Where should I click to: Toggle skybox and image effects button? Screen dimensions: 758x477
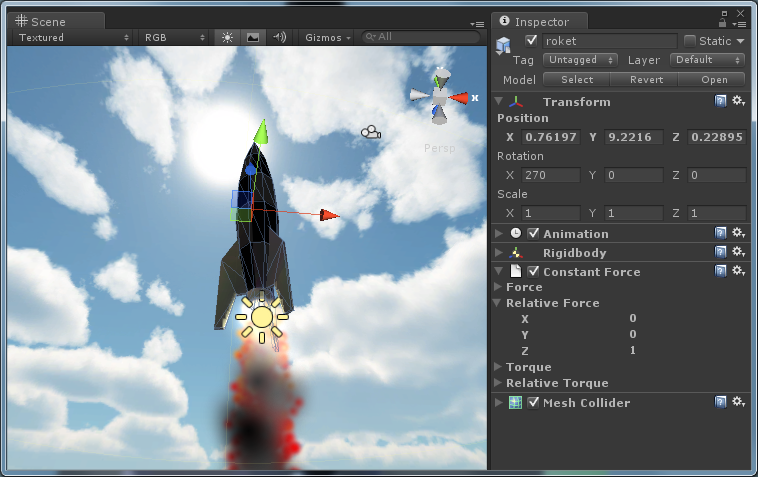253,37
